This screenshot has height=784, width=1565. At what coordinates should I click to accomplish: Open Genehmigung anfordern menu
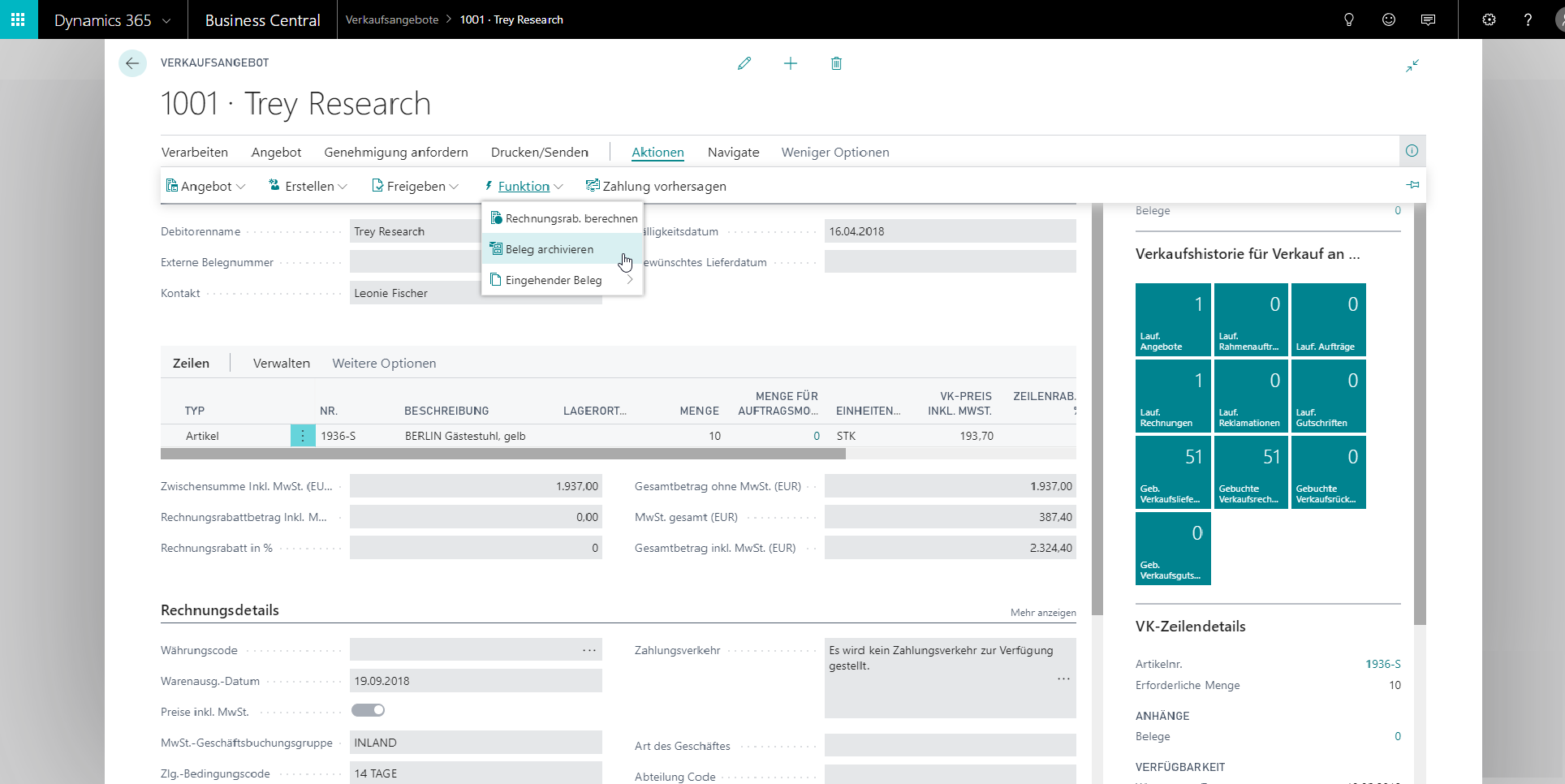pyautogui.click(x=396, y=152)
